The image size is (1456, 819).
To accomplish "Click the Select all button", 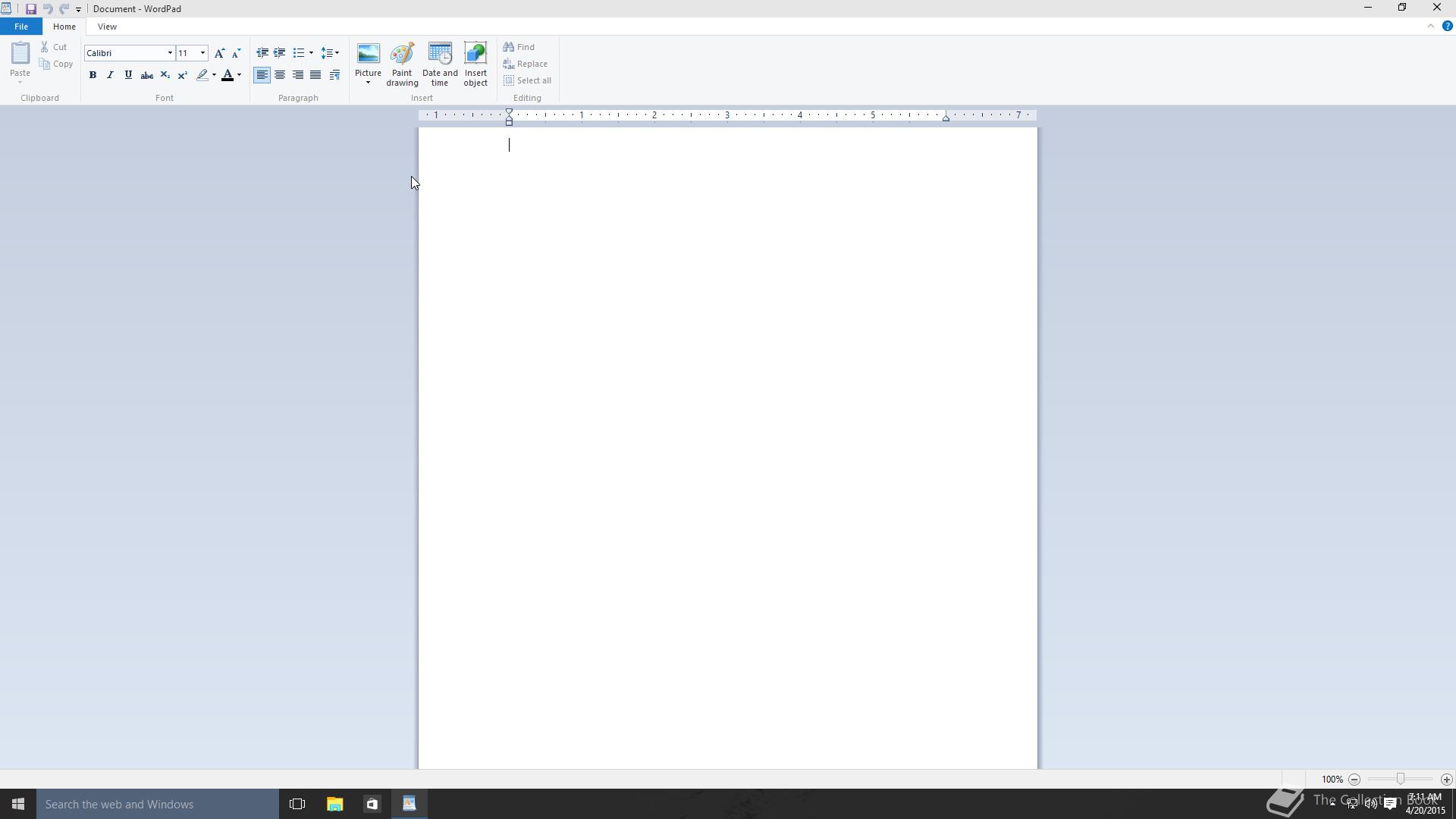I will [x=527, y=80].
